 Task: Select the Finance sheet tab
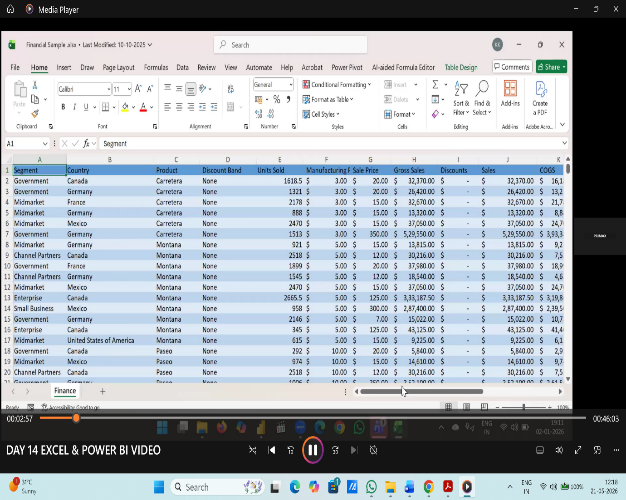[65, 391]
